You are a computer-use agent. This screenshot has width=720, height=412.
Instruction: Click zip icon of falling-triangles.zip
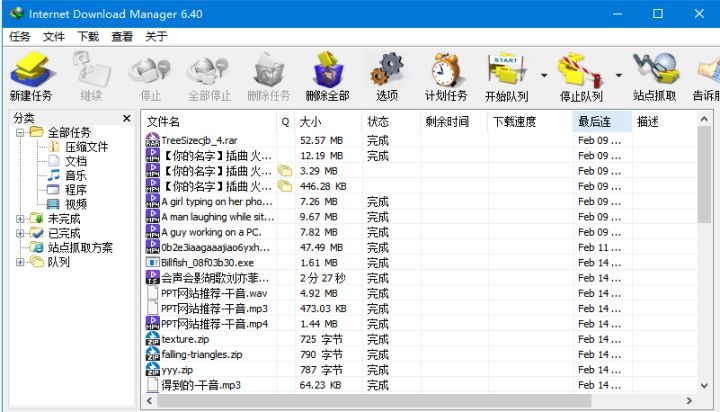152,354
